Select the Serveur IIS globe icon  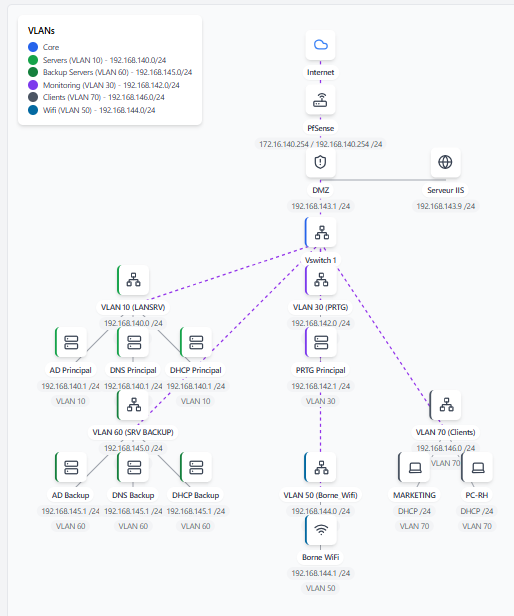tap(445, 162)
